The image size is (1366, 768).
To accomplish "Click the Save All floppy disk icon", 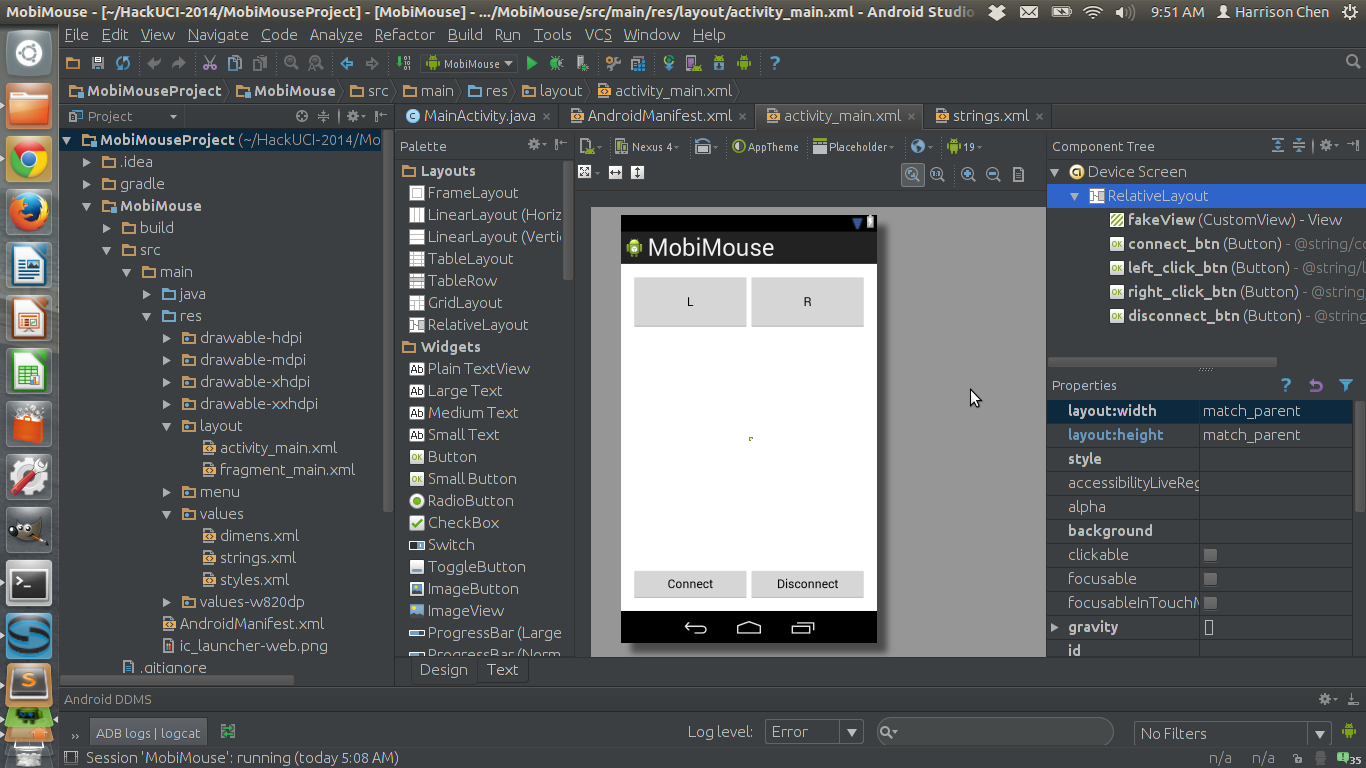I will point(98,63).
